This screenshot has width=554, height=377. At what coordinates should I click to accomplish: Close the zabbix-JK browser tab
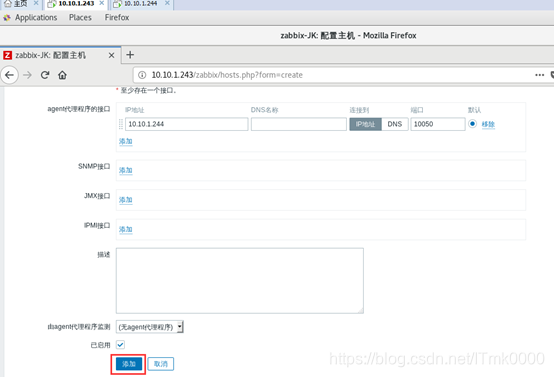[x=111, y=55]
